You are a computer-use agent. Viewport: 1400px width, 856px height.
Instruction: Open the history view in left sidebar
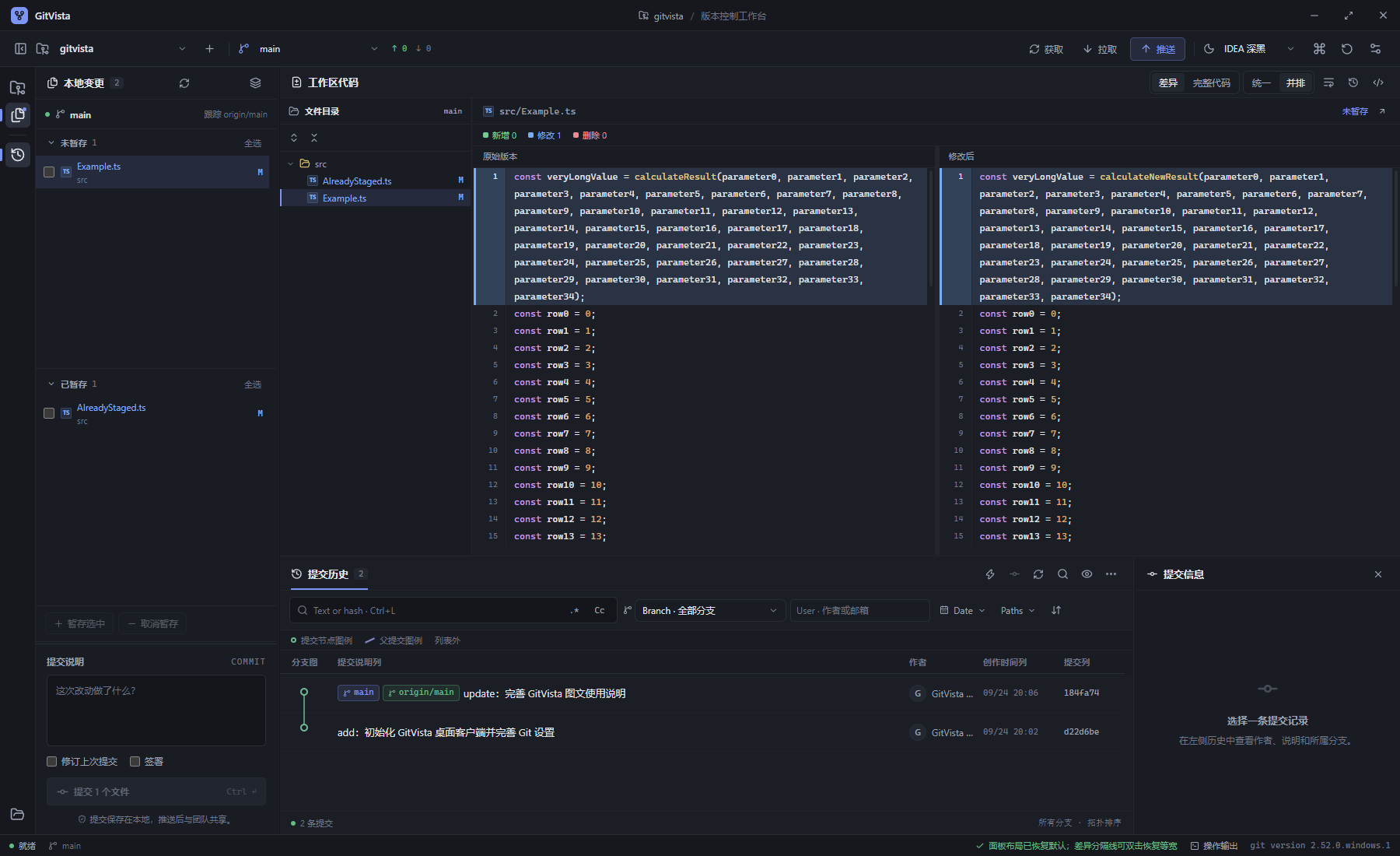tap(18, 155)
